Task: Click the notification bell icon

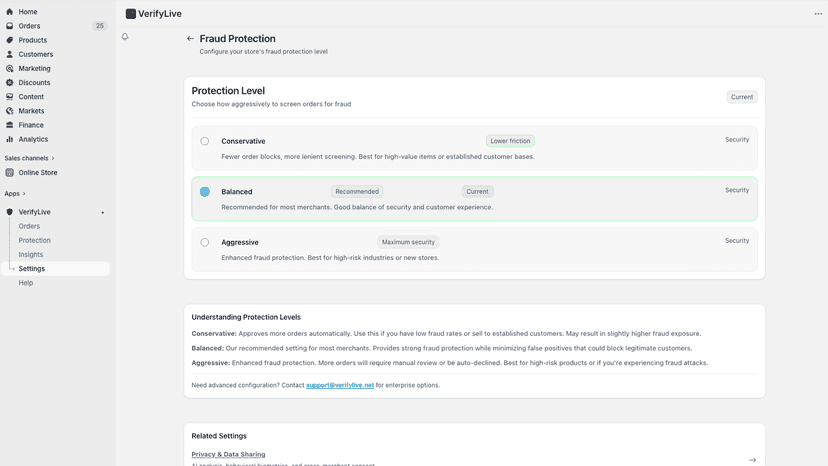Action: (x=125, y=37)
